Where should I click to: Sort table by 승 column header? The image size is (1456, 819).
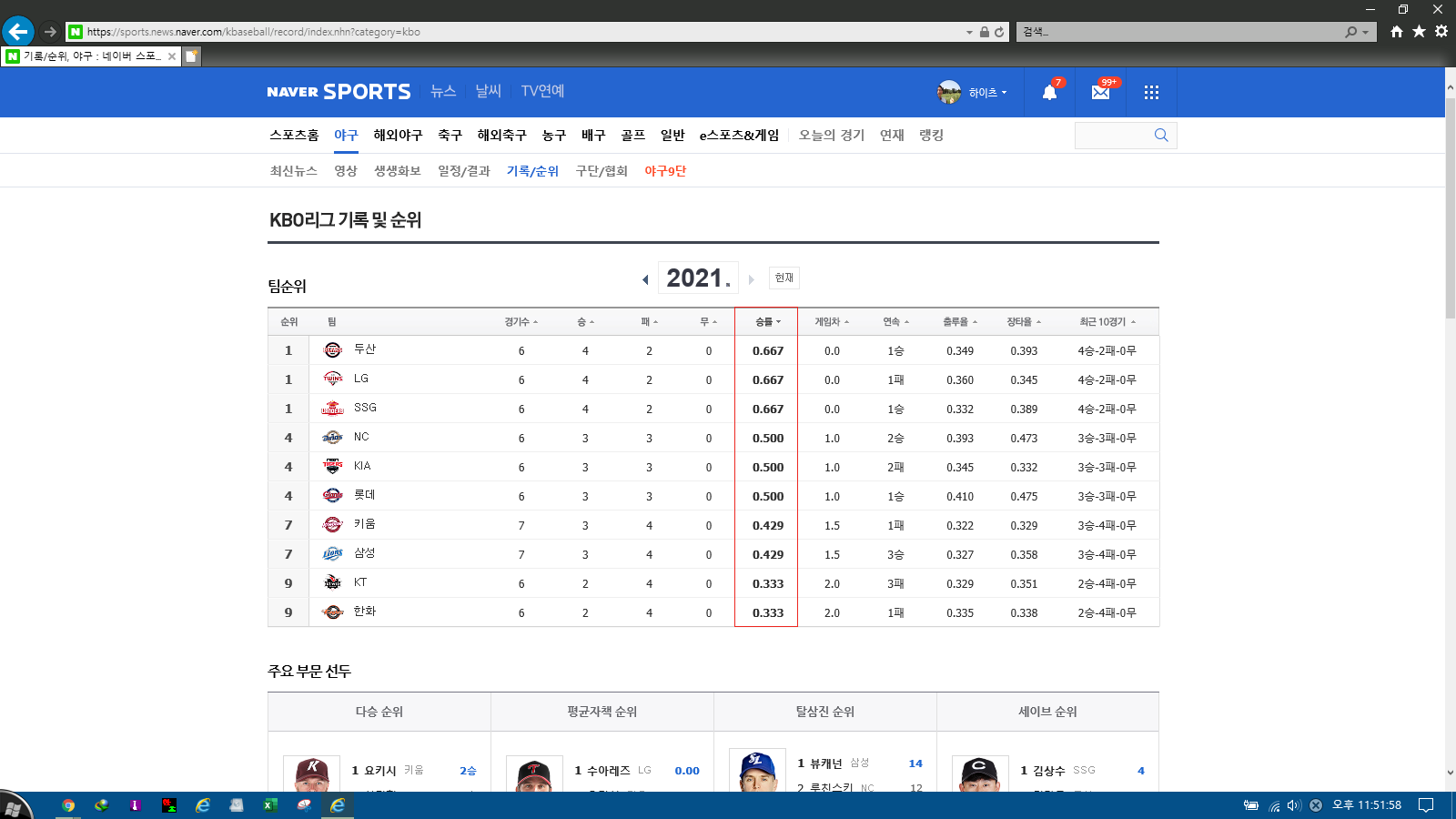(x=585, y=321)
